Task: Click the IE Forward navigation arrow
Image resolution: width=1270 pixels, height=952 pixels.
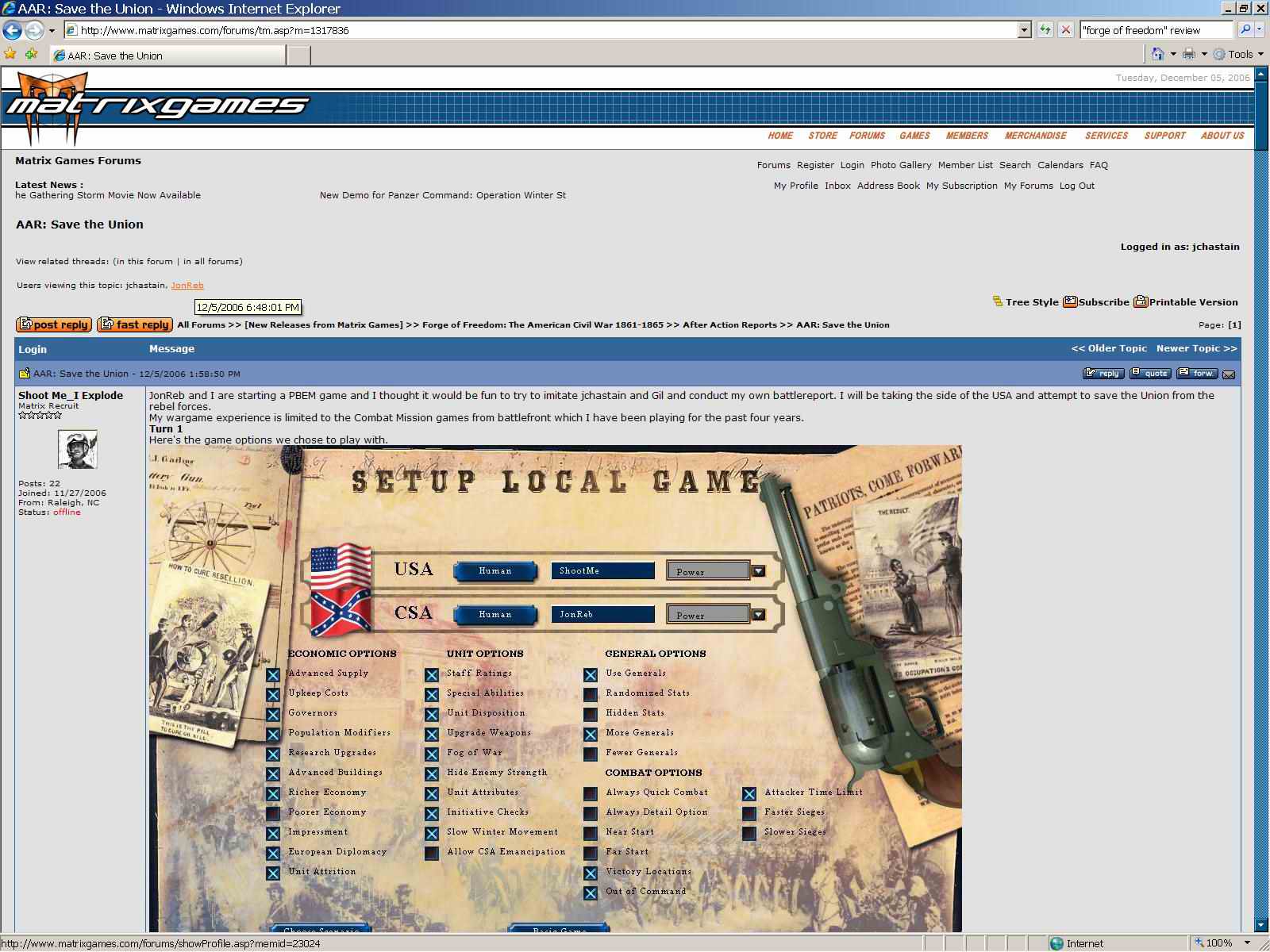Action: 34,30
